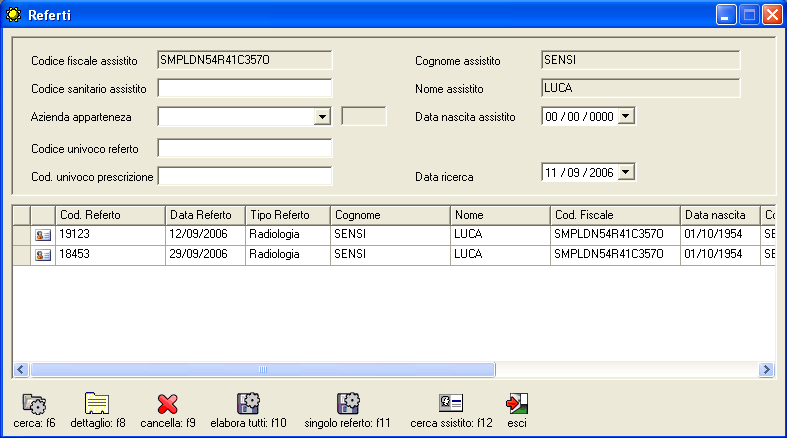Focus the Codice univoco referto field
The width and height of the screenshot is (787, 438).
(244, 149)
